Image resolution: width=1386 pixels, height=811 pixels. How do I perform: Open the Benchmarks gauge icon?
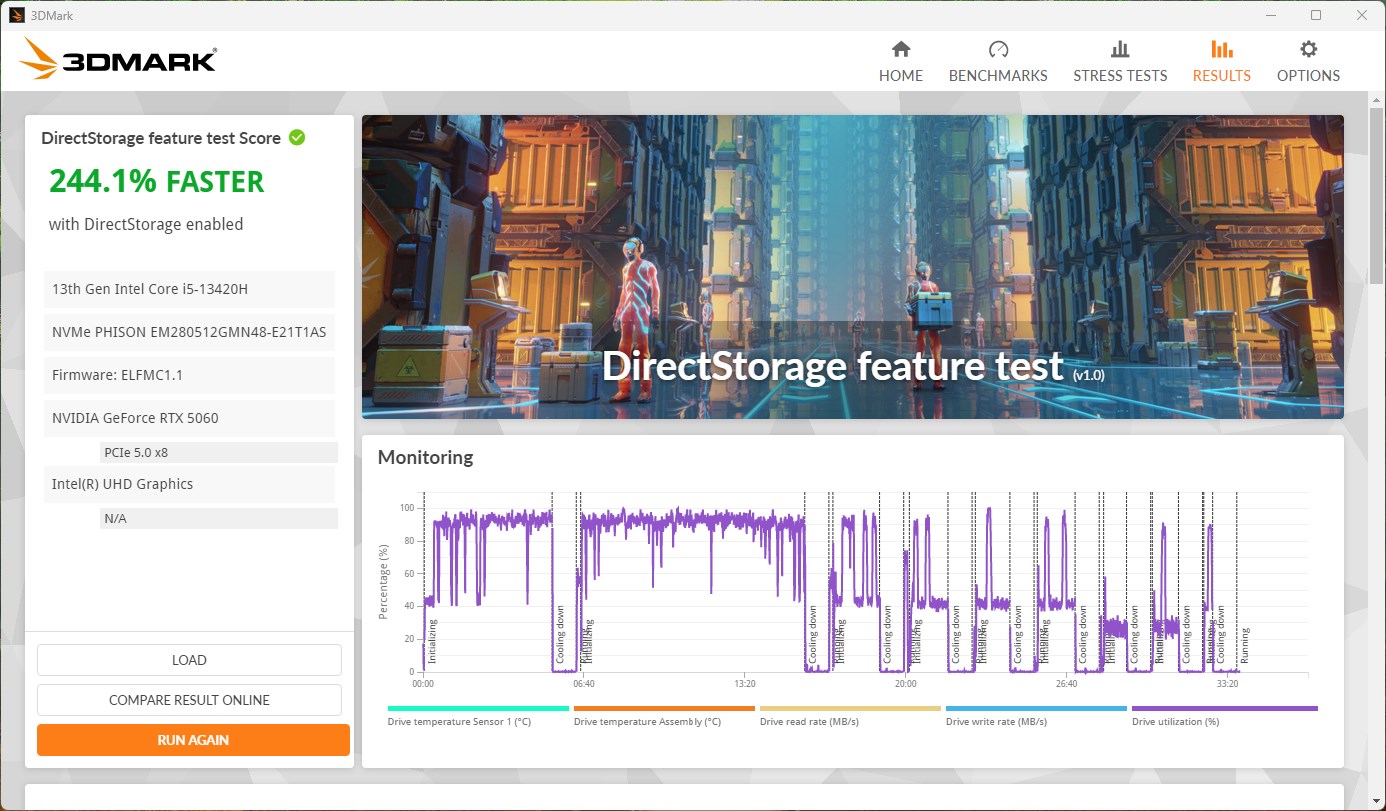pyautogui.click(x=997, y=50)
